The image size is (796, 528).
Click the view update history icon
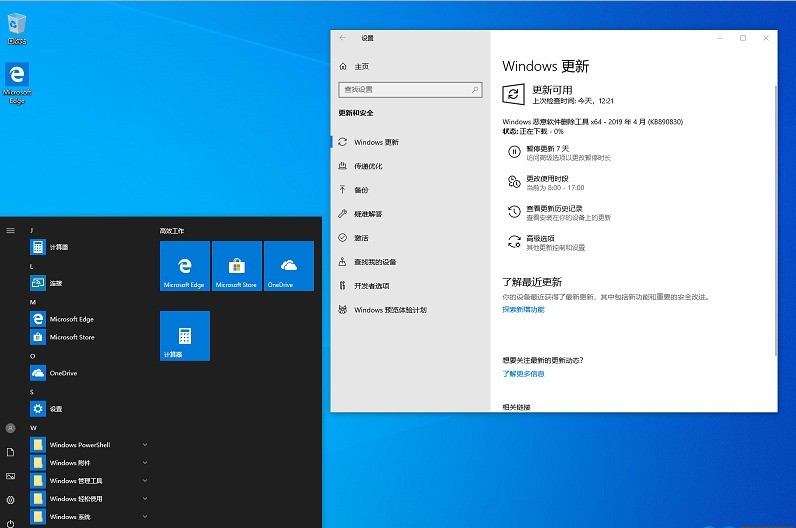tap(514, 212)
